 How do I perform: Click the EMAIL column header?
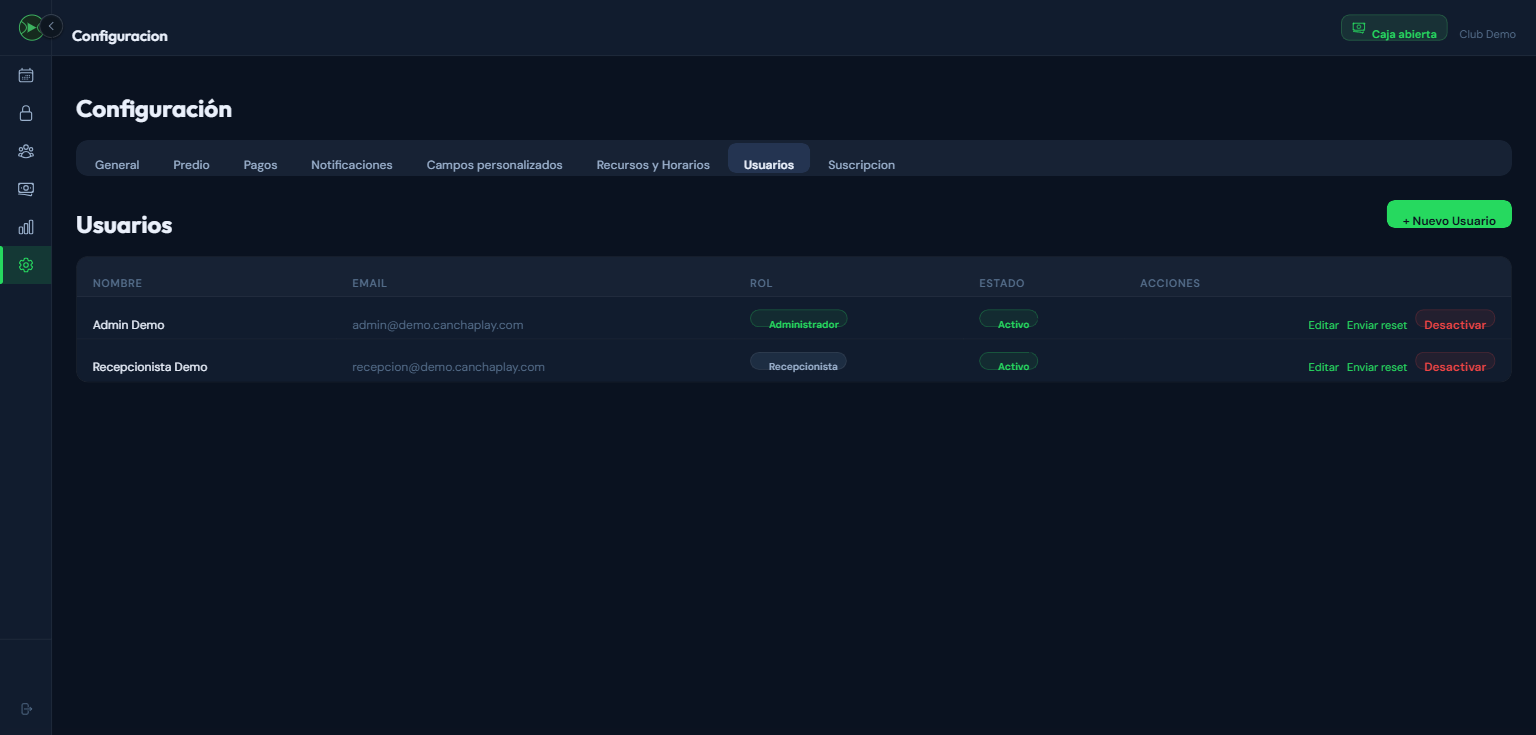(370, 283)
